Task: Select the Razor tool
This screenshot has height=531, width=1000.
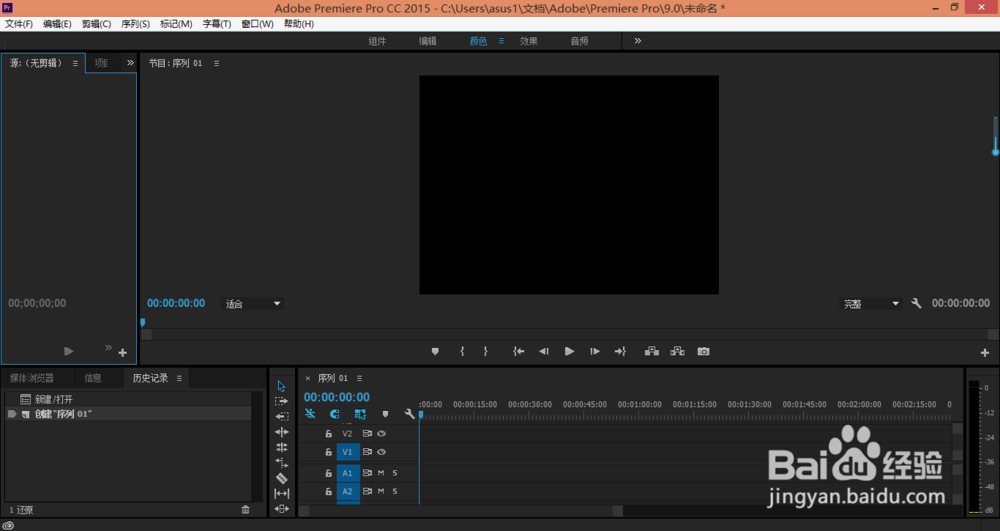Action: coord(281,478)
